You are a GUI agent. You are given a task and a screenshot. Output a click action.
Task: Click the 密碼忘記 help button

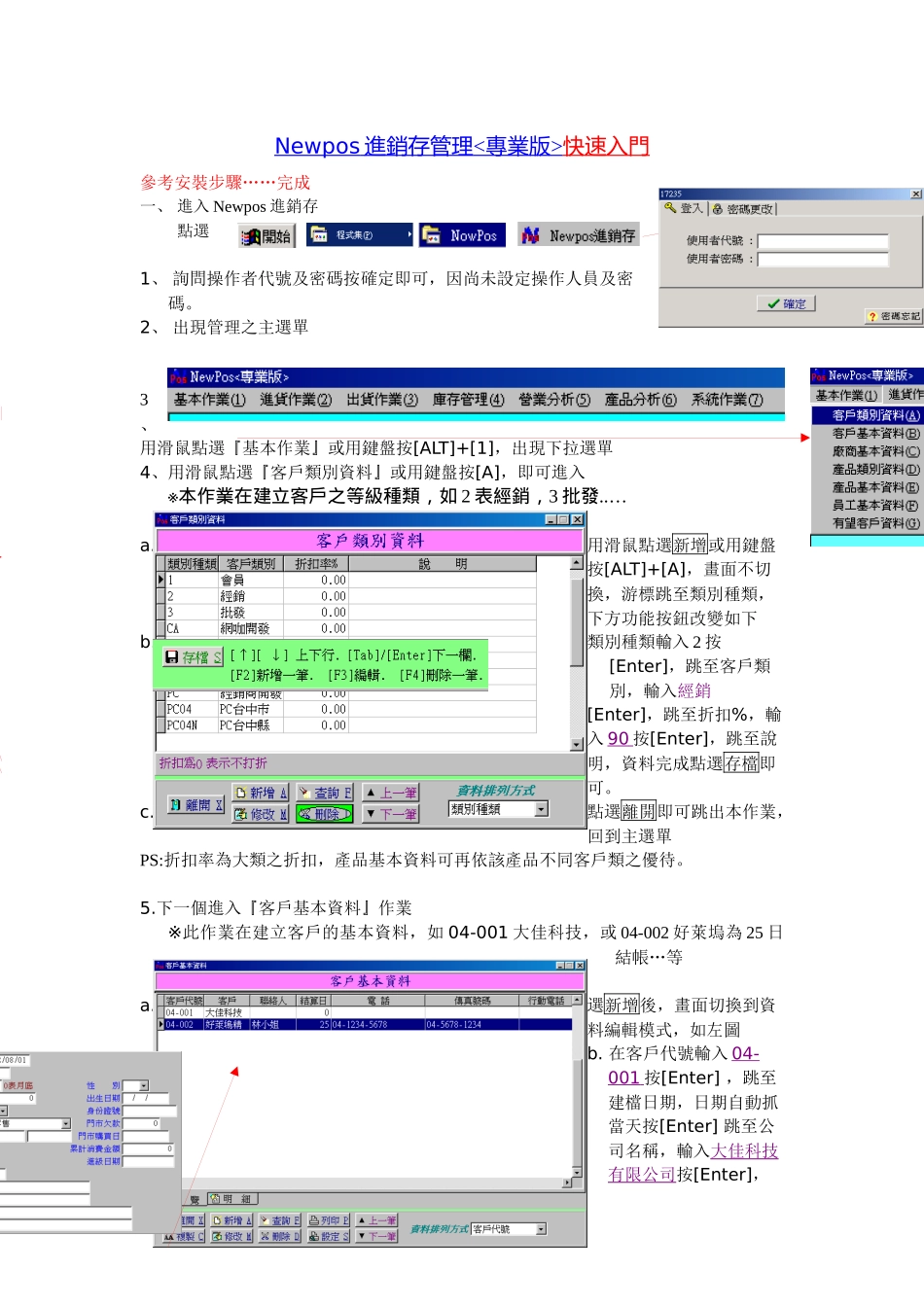(894, 316)
